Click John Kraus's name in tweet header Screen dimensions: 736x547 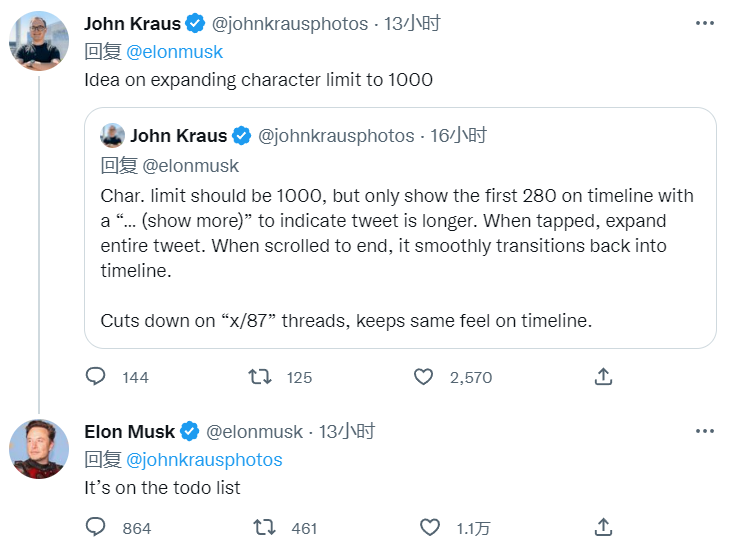pos(132,23)
